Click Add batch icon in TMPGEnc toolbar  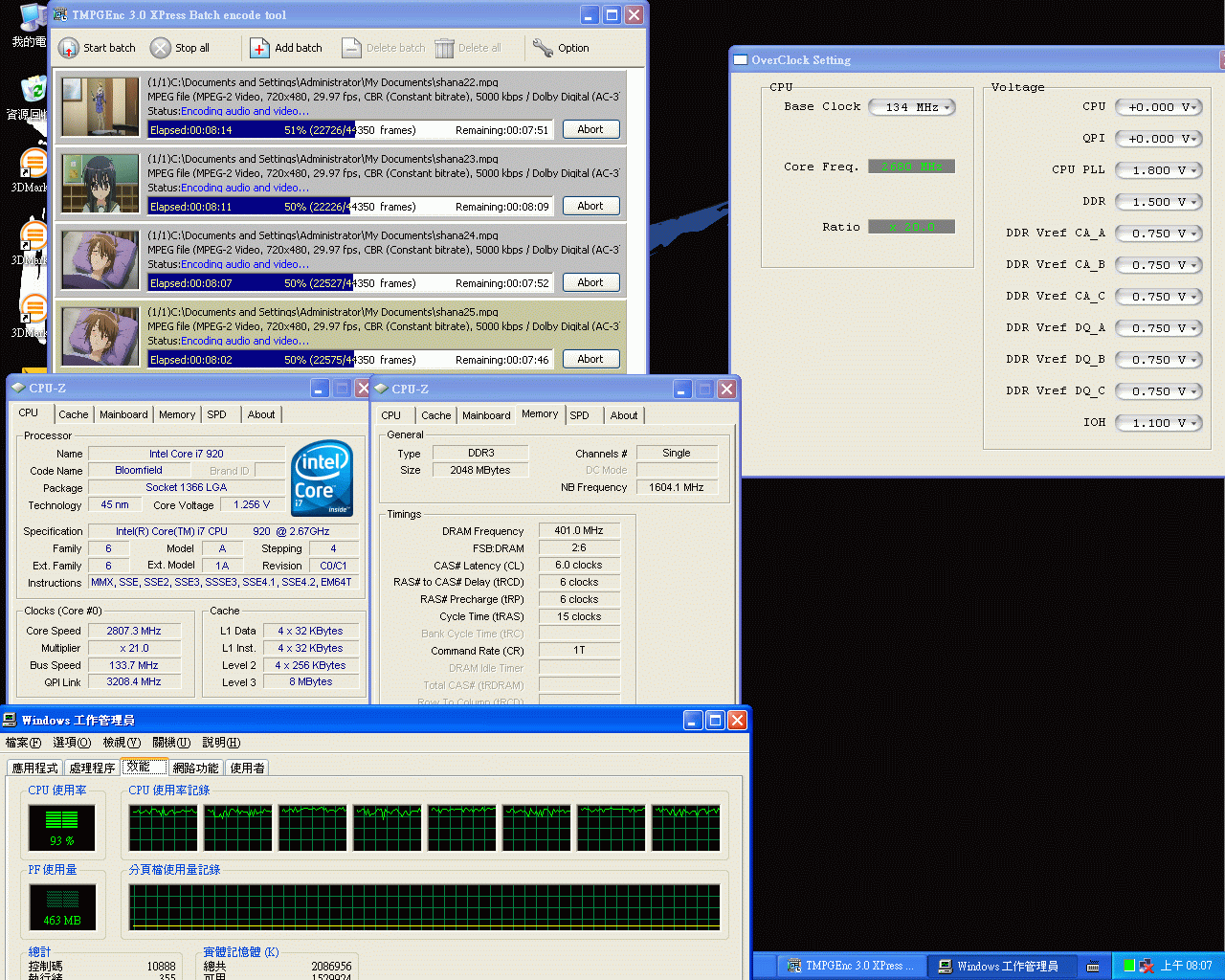(x=260, y=48)
